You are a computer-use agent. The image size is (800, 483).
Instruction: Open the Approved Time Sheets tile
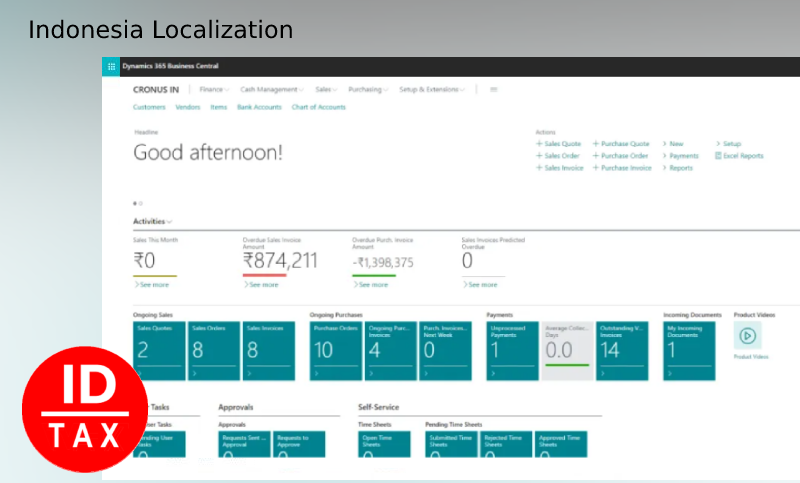(x=561, y=444)
